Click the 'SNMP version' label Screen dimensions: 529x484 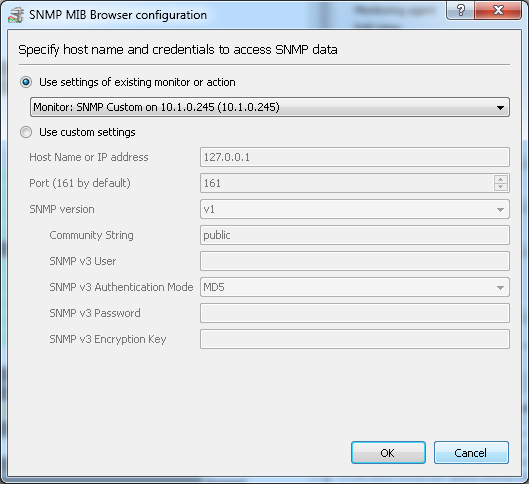point(62,209)
